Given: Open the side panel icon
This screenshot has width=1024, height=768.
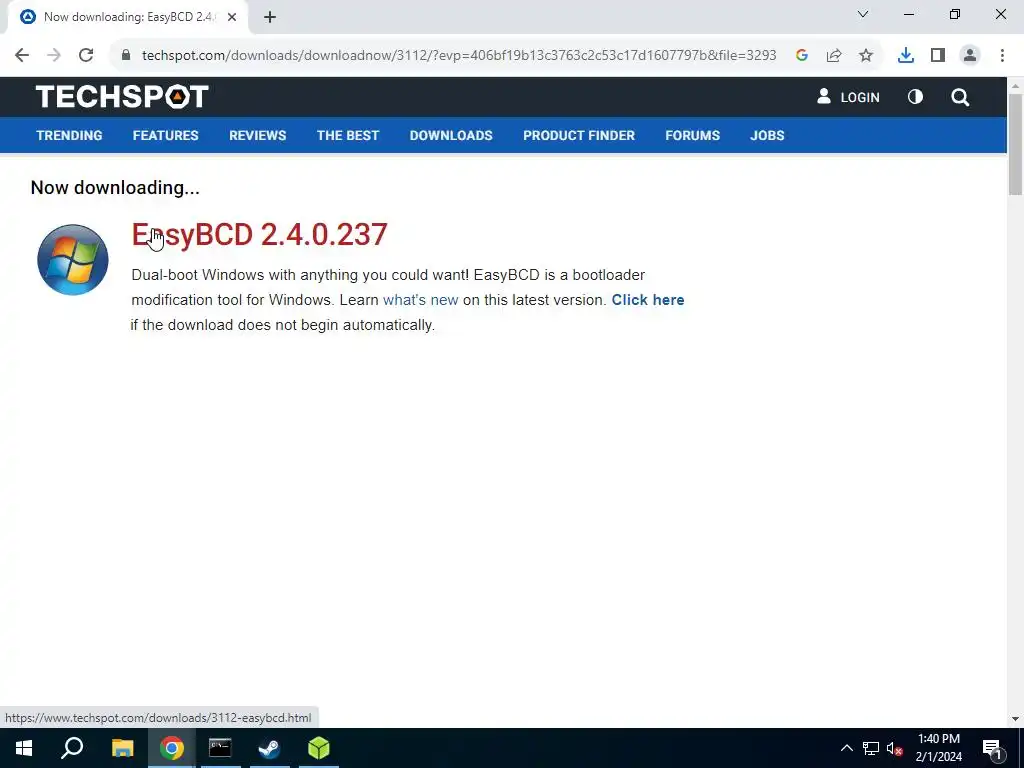Looking at the screenshot, I should [938, 56].
